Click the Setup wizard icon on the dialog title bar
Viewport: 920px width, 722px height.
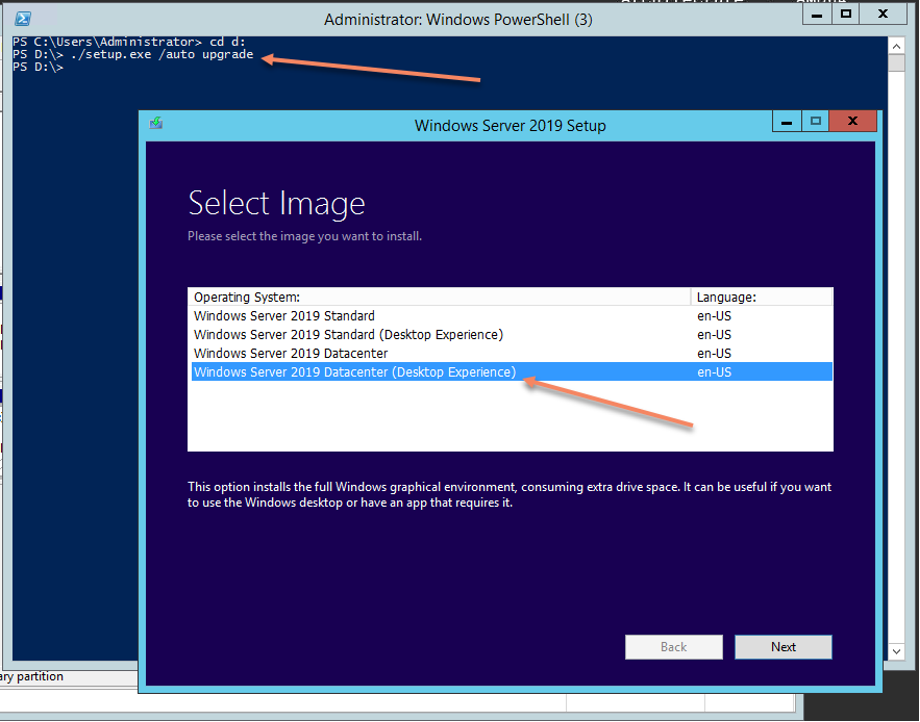(156, 121)
